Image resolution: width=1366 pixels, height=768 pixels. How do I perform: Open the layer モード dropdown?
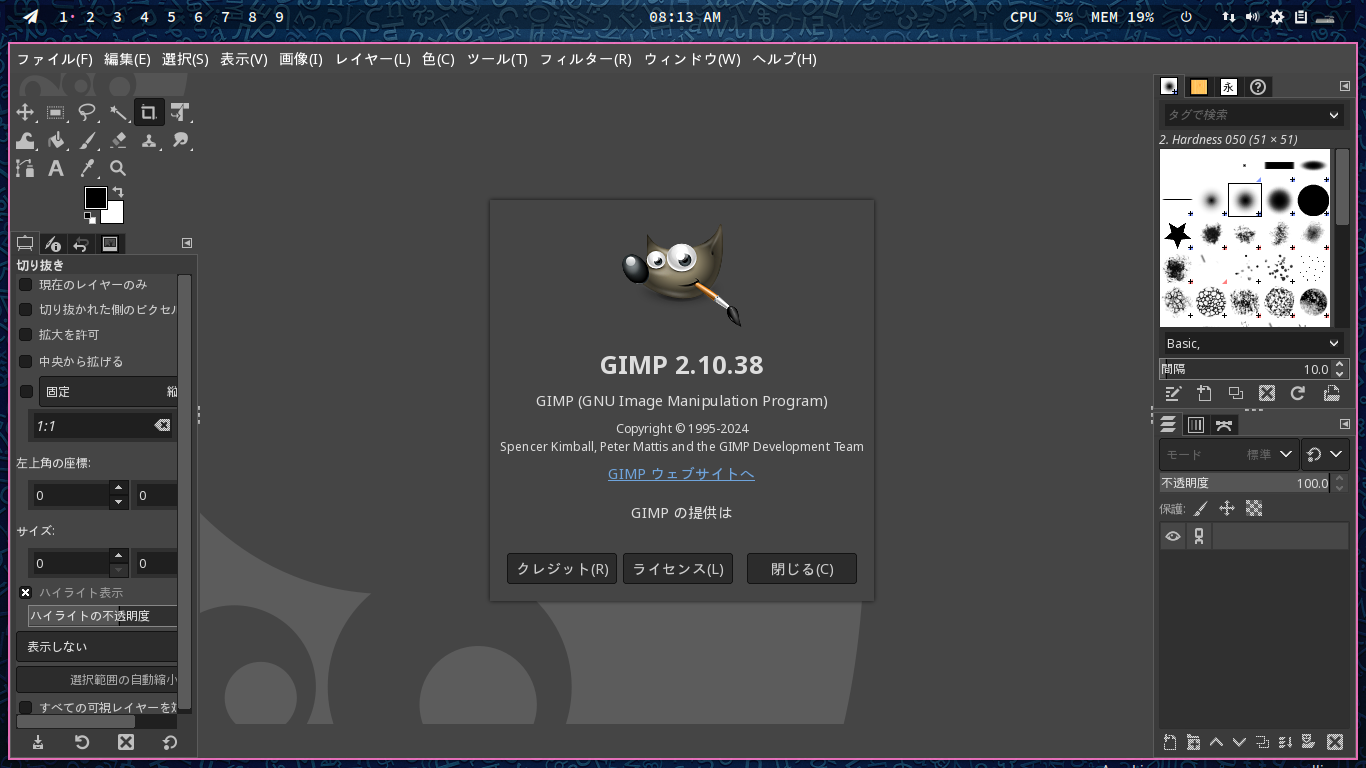coord(1229,454)
